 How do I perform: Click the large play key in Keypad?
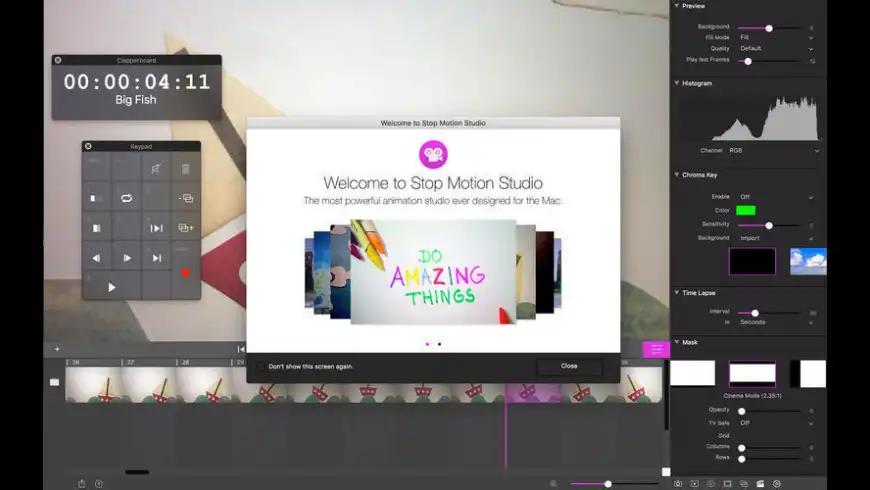point(112,287)
